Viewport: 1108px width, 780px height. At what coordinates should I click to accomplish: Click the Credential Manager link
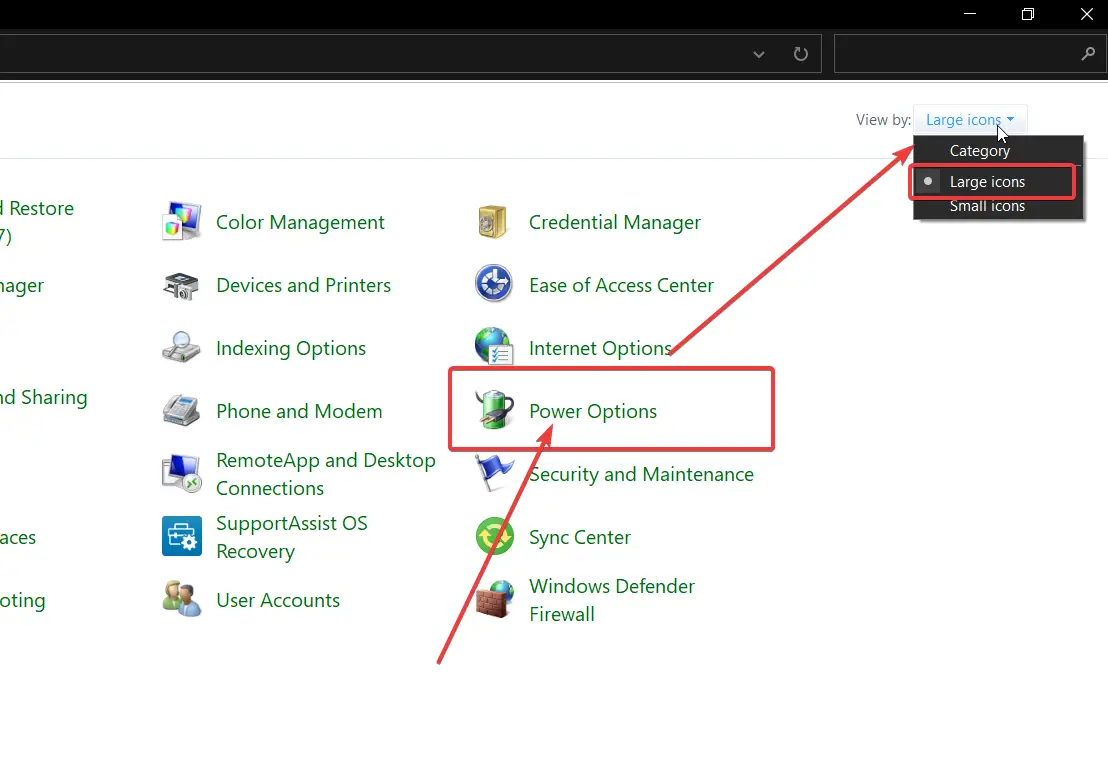point(615,222)
